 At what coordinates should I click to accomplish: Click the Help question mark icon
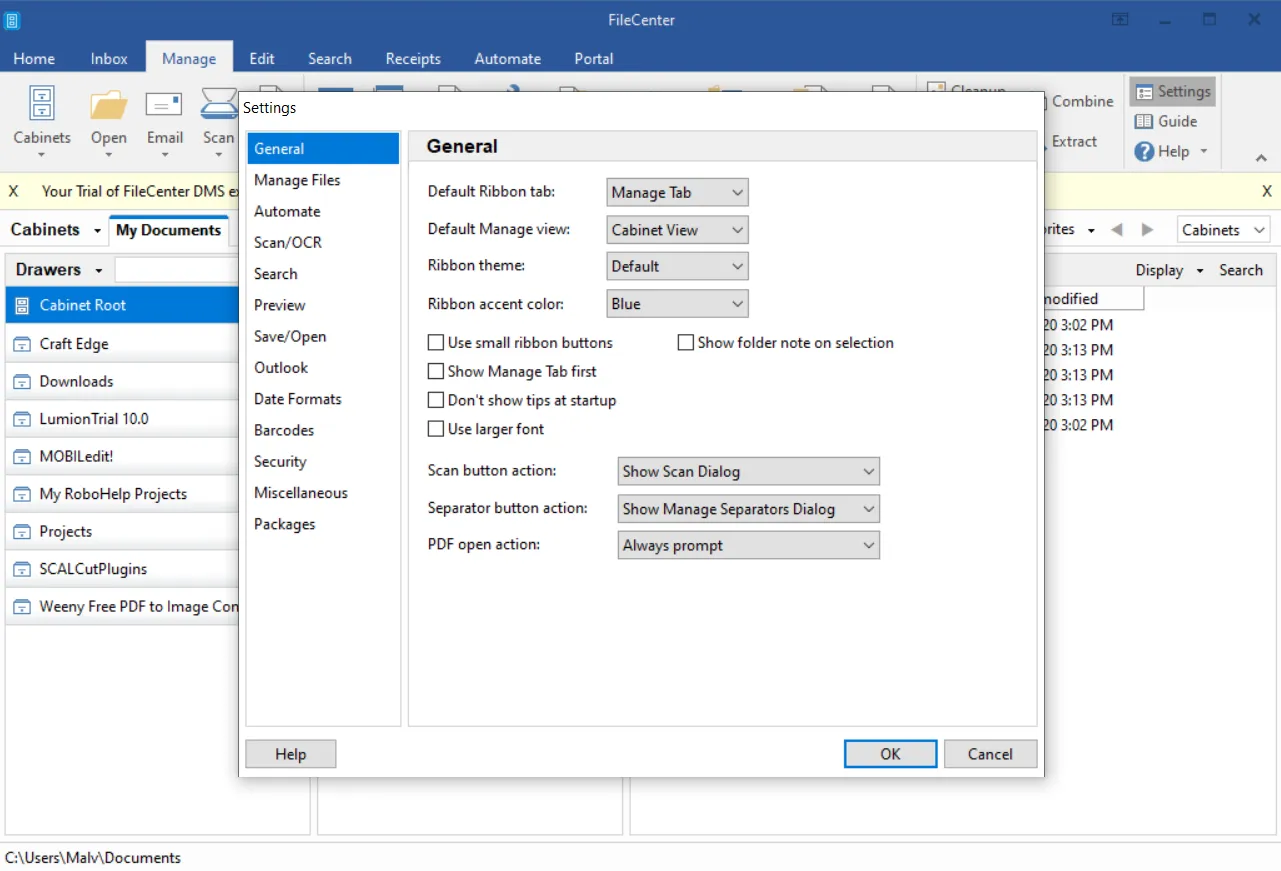click(1144, 152)
